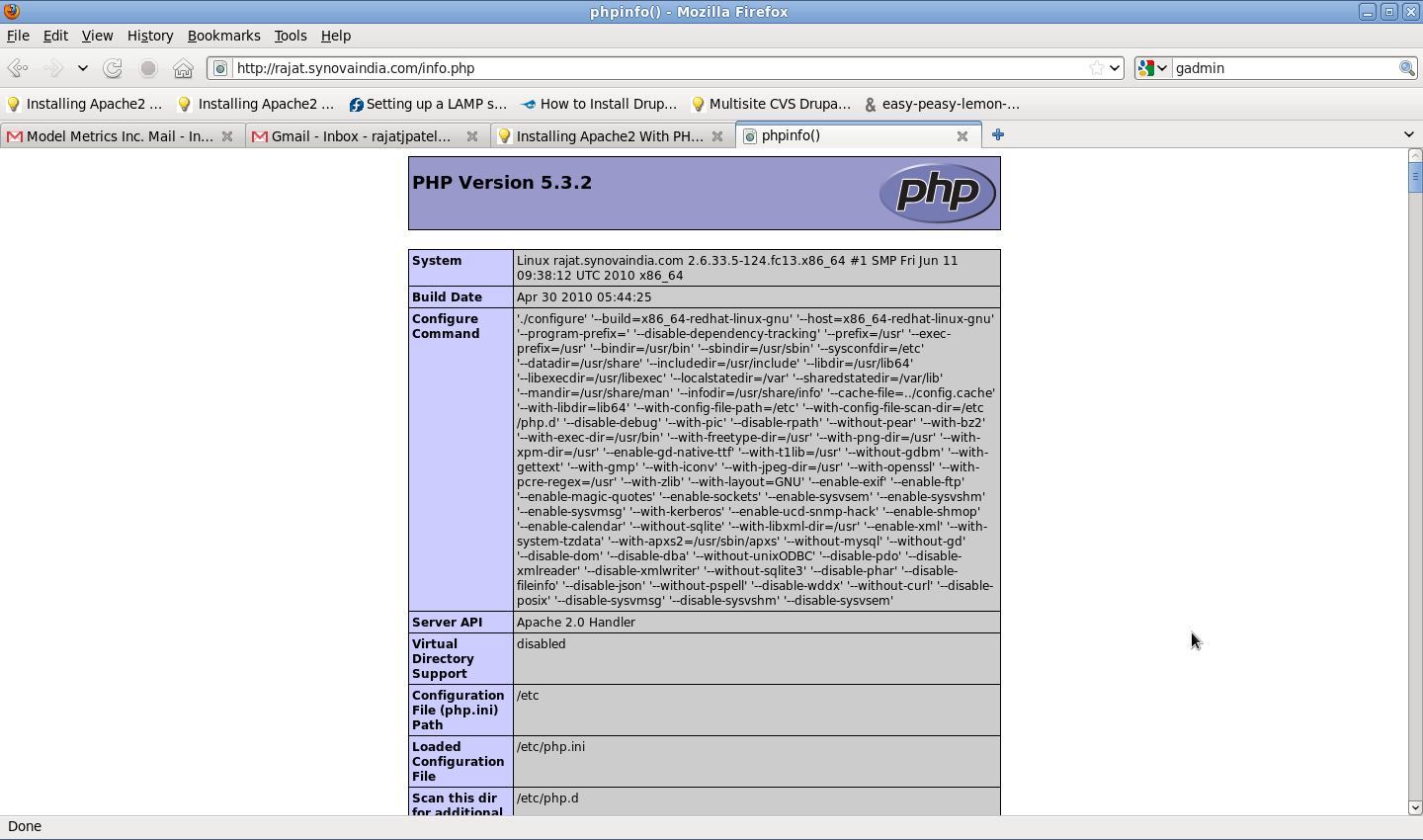
Task: Close the Model Metrics Mail tab
Action: pyautogui.click(x=227, y=136)
